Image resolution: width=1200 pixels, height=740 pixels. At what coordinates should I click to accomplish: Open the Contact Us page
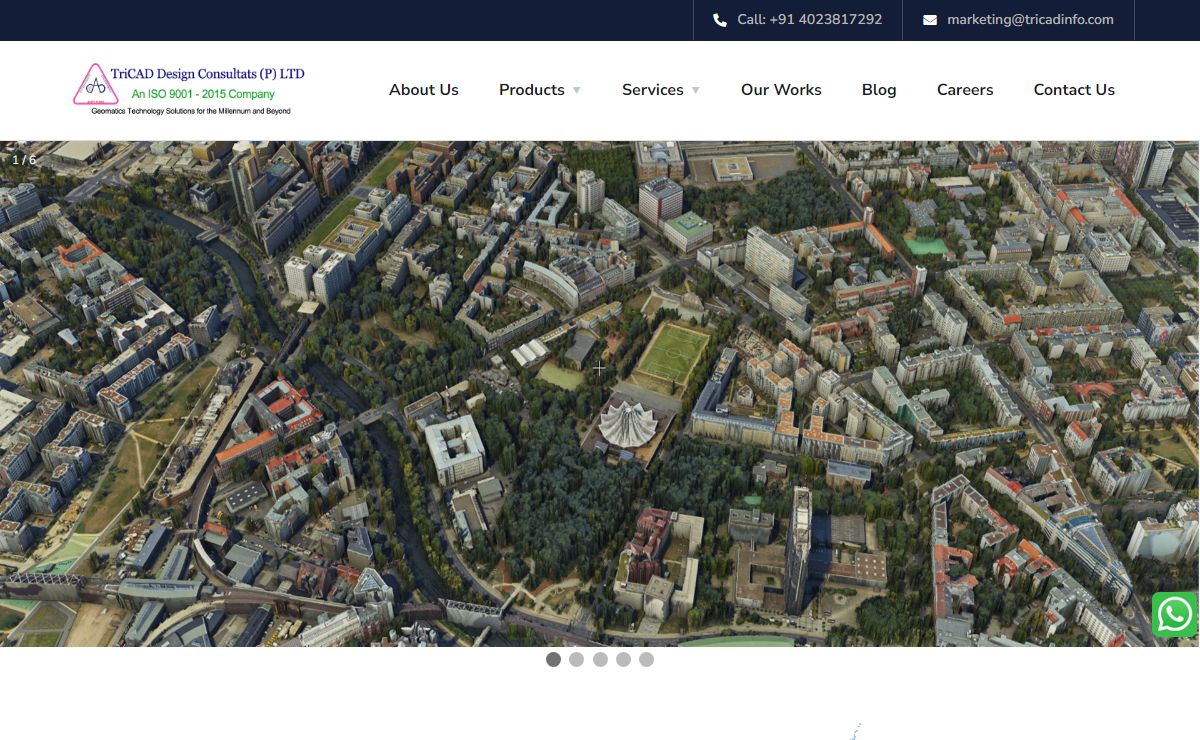coord(1074,90)
